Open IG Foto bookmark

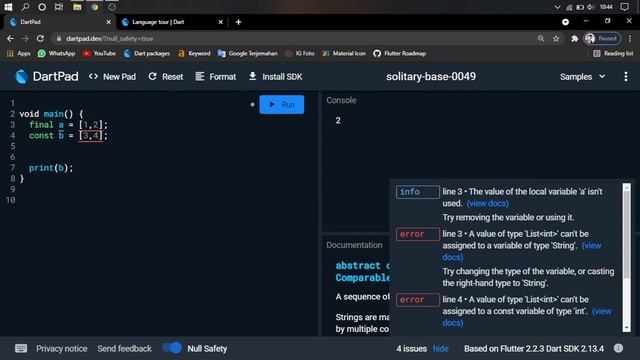[x=300, y=53]
